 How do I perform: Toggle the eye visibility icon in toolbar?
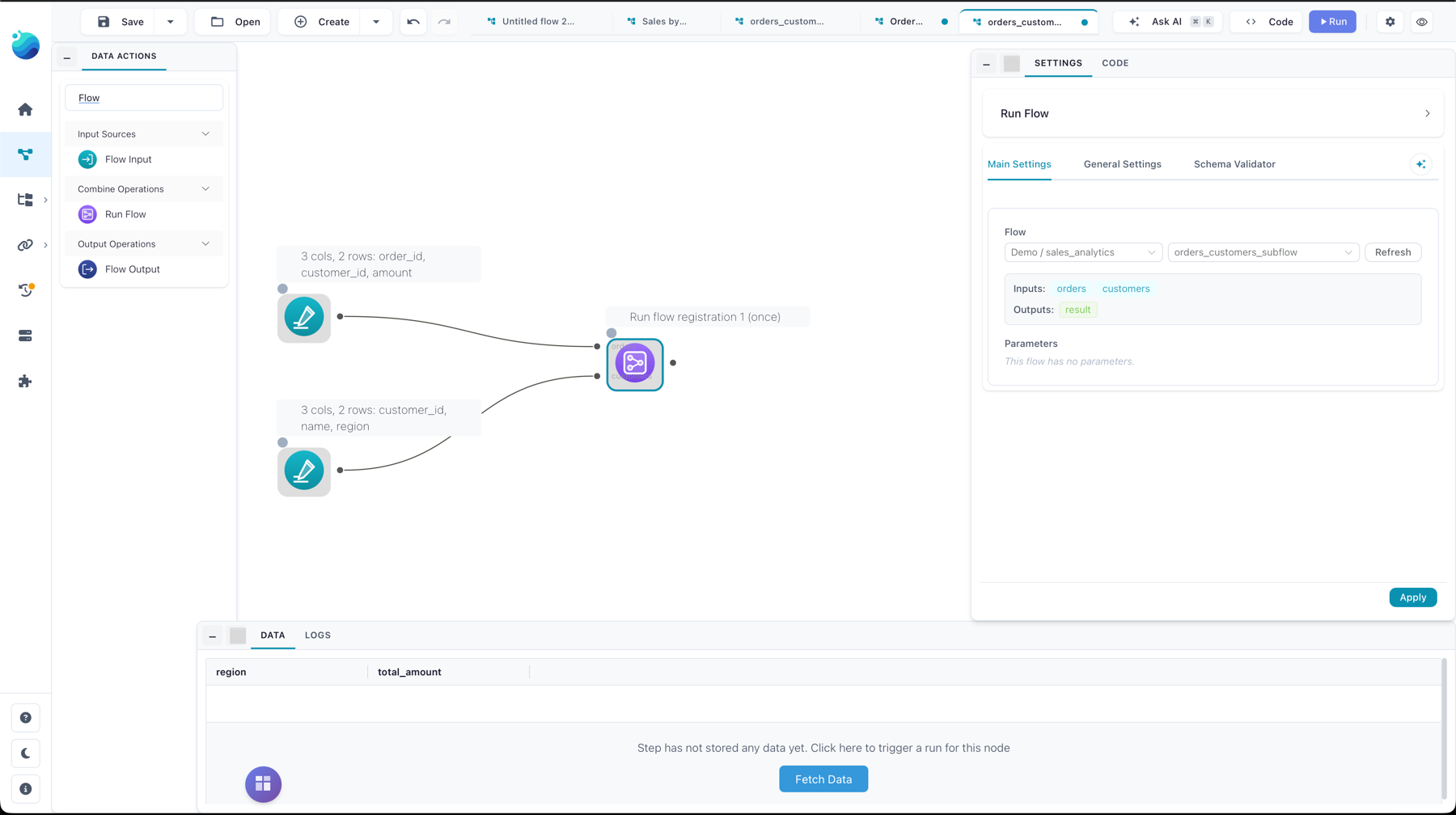1421,22
